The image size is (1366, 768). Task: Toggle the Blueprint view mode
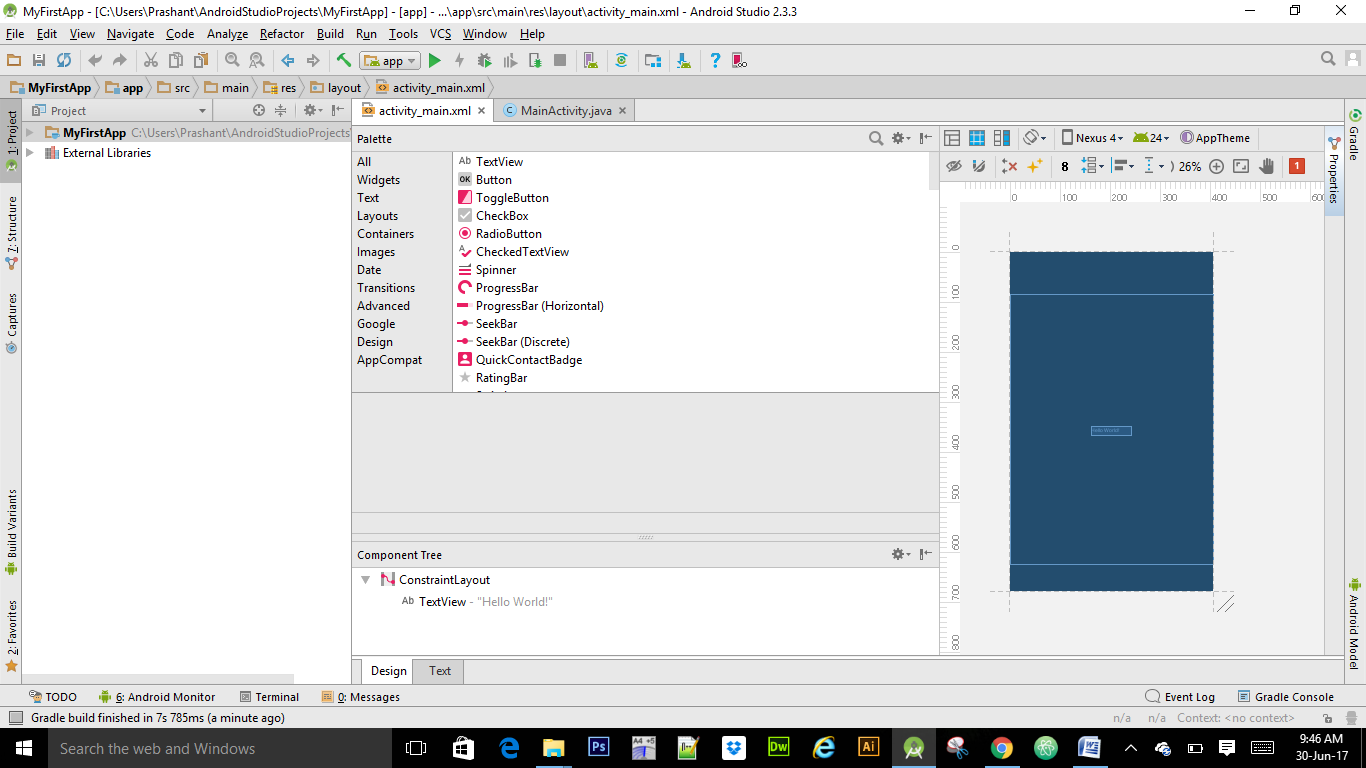(977, 138)
